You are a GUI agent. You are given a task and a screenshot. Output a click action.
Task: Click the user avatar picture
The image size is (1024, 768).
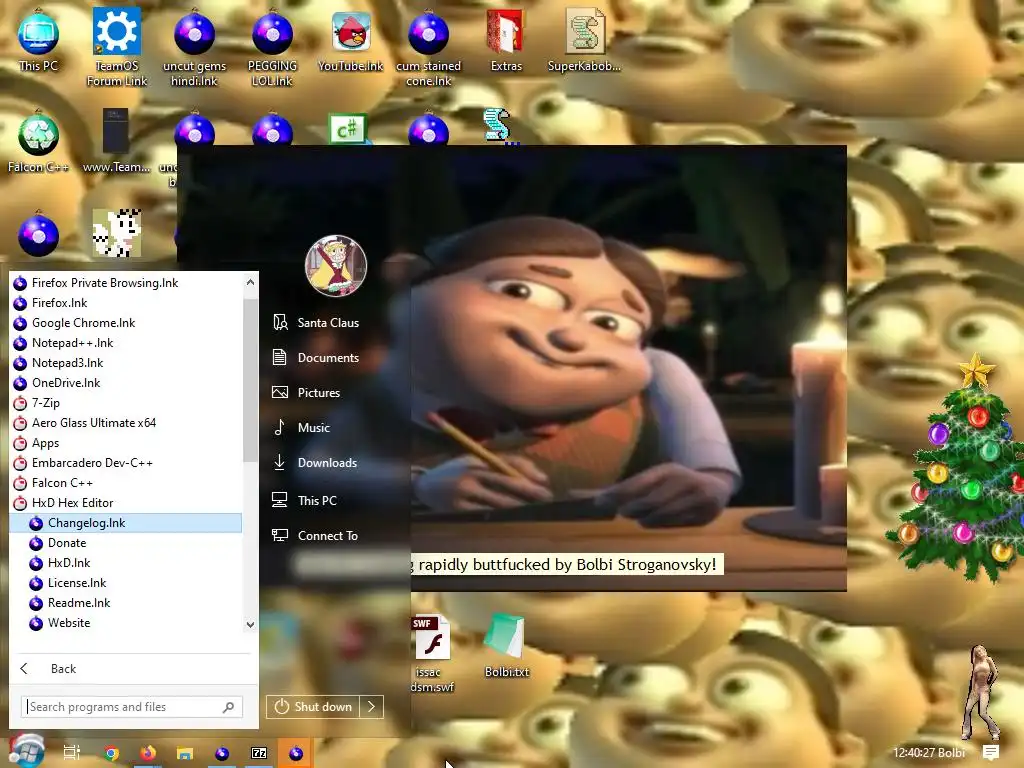coord(336,266)
